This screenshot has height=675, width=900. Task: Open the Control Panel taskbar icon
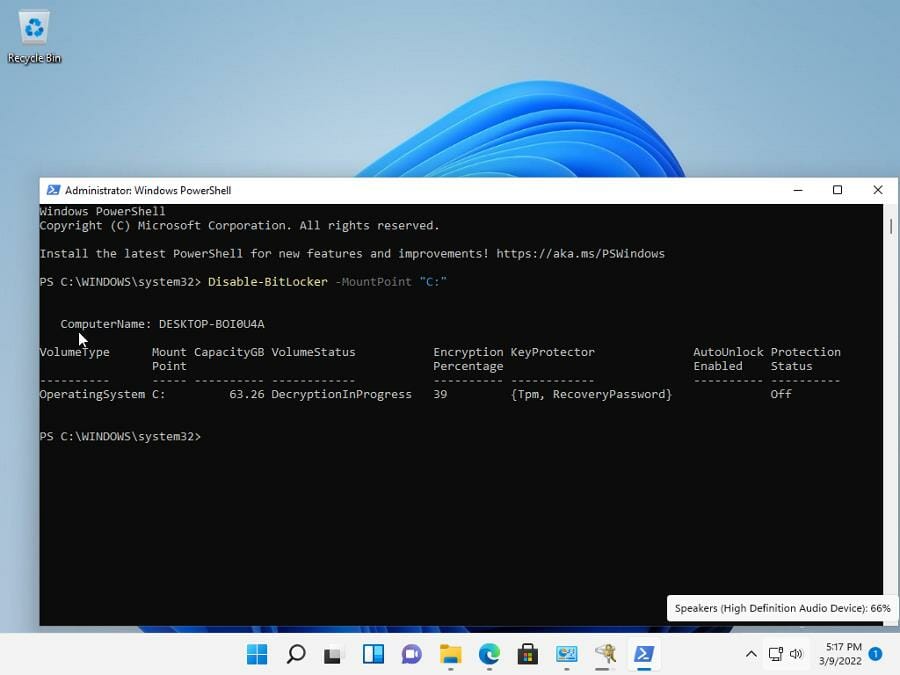[567, 654]
